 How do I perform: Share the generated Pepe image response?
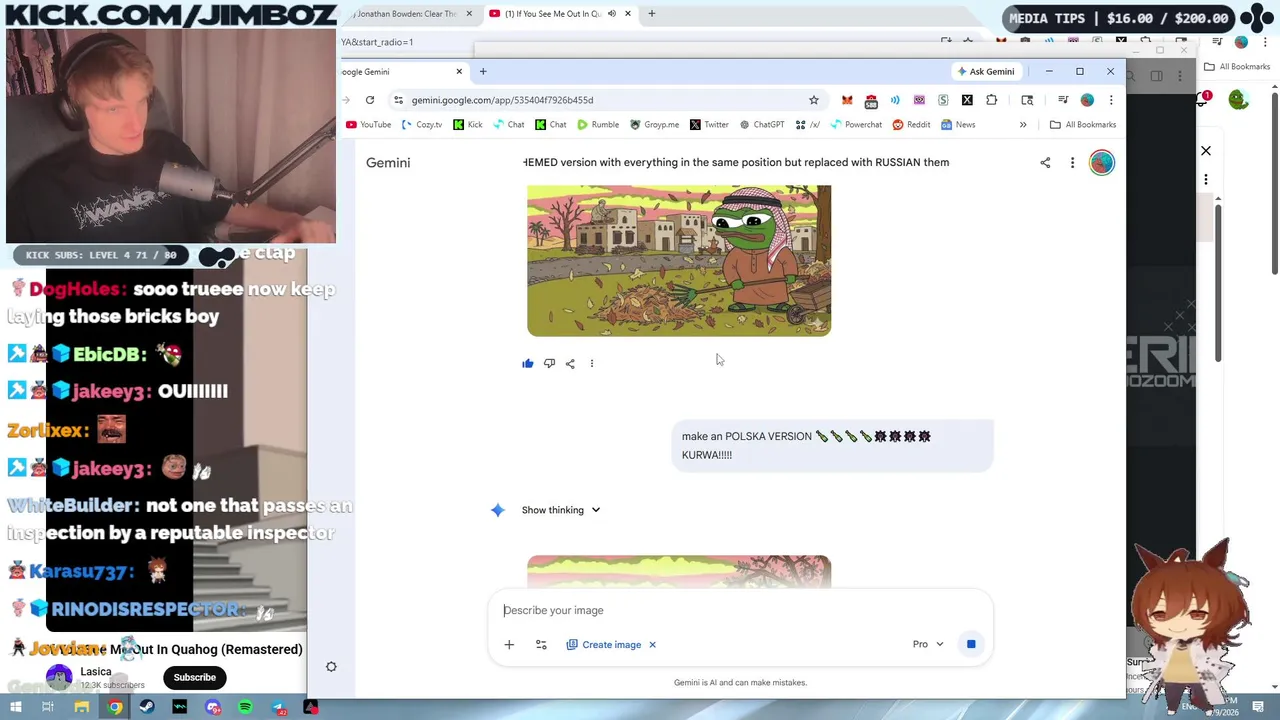pos(570,363)
